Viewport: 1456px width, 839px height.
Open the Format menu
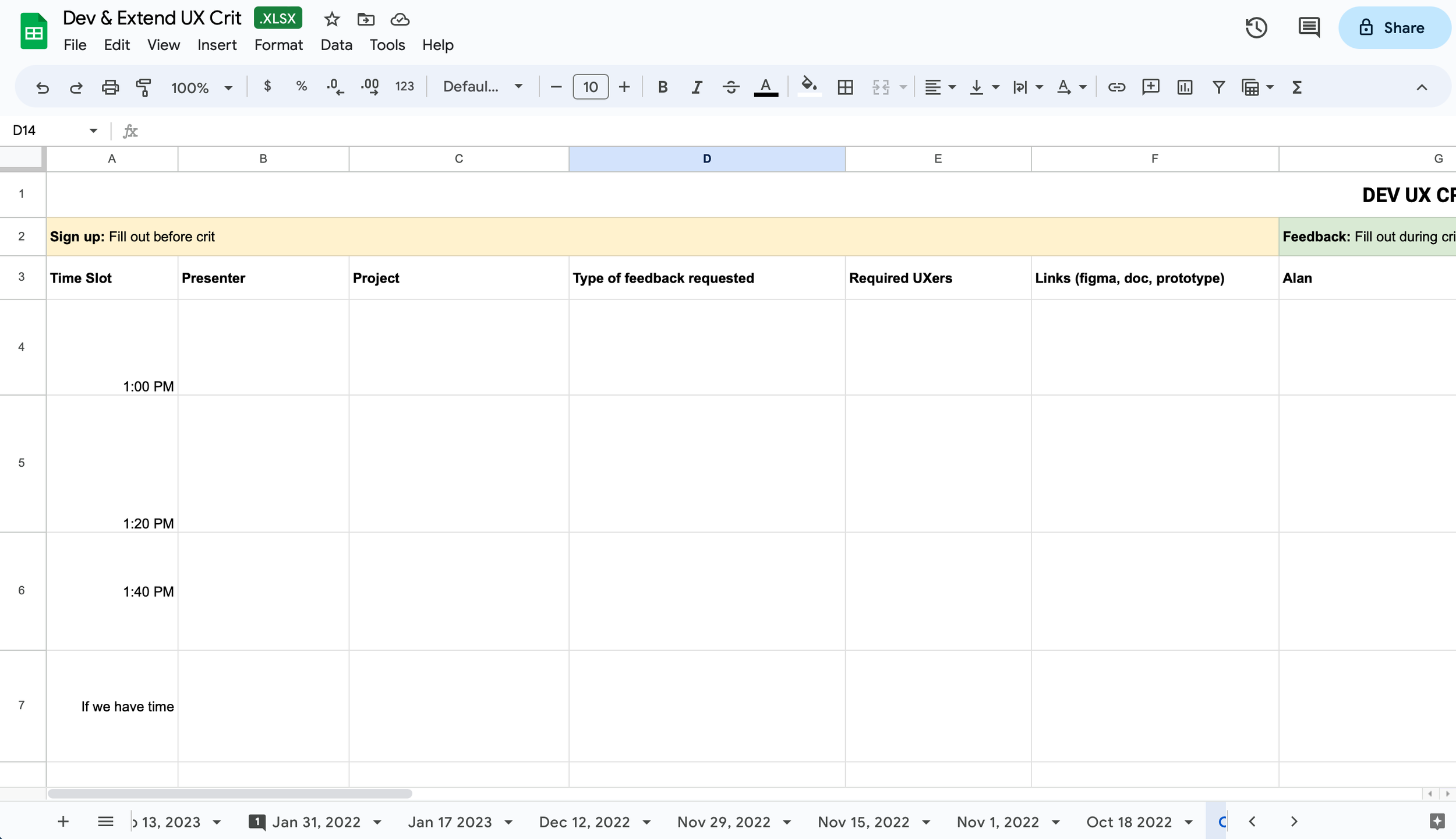coord(278,45)
